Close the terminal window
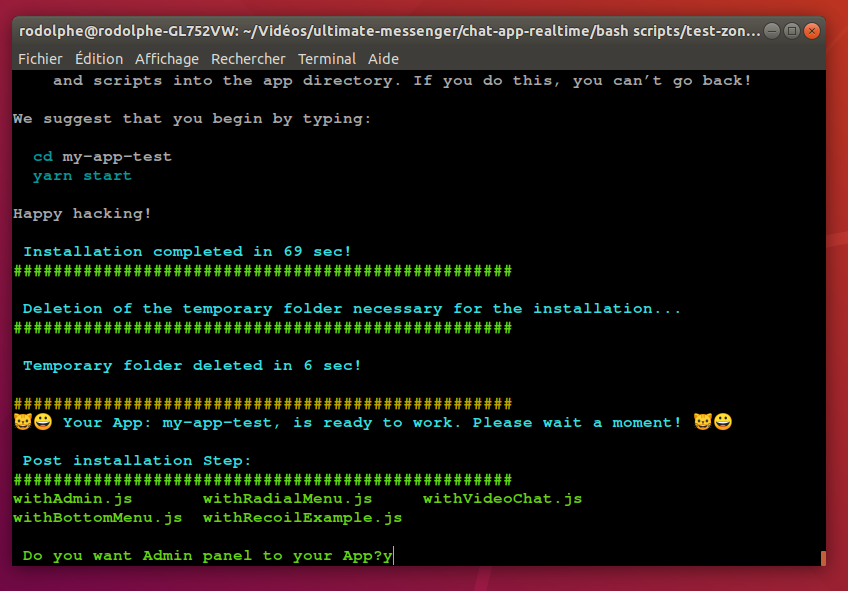 coord(812,31)
